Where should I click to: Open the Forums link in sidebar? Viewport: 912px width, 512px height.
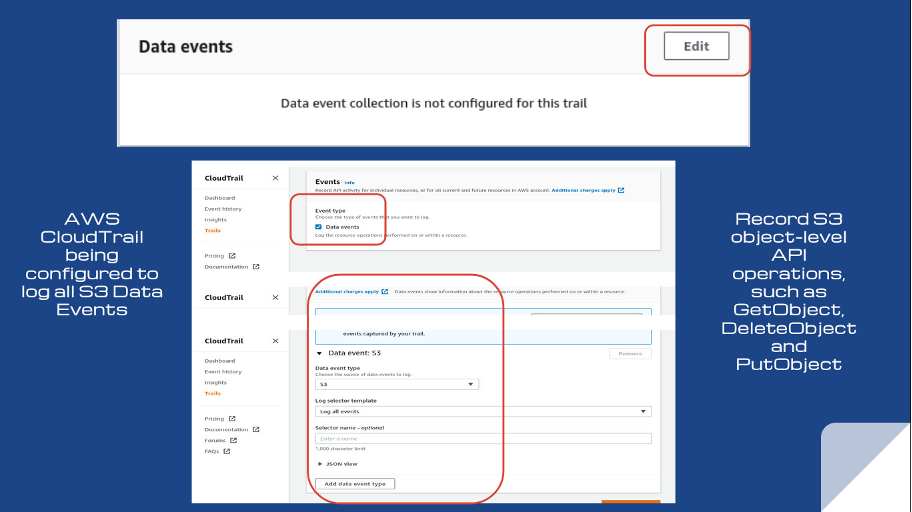(215, 440)
